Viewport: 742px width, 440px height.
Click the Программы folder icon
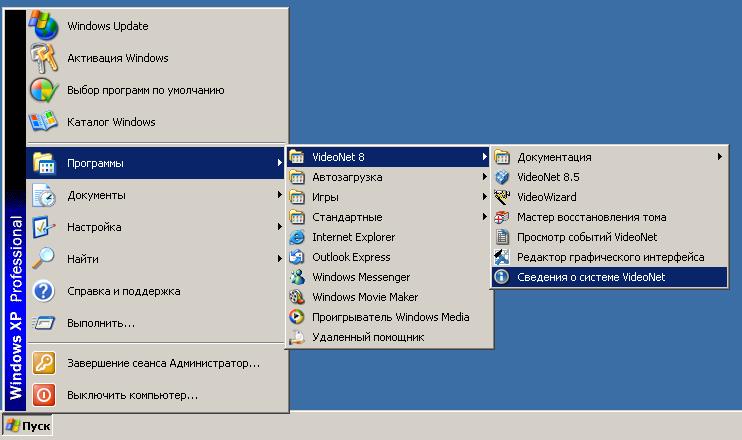click(44, 163)
